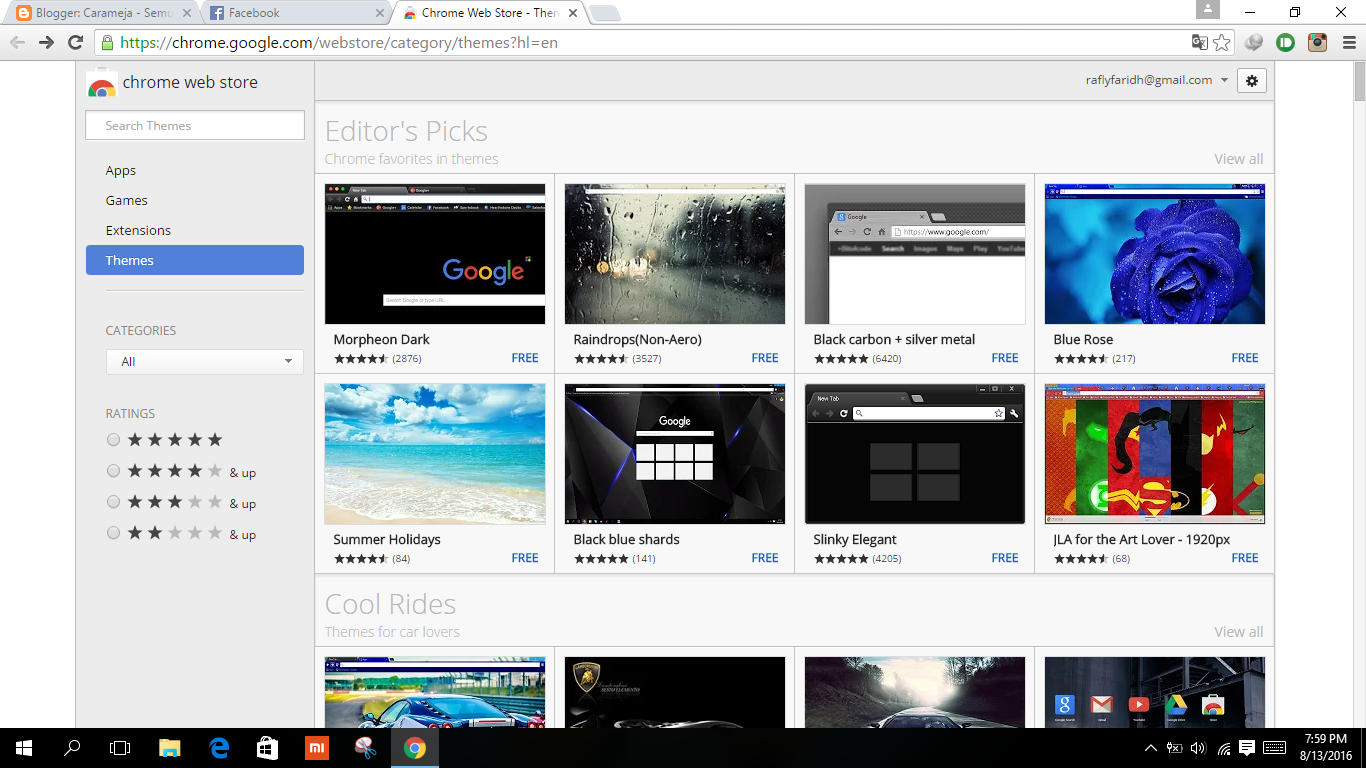Open the Raindrops(Non-Aero) theme title

[637, 340]
